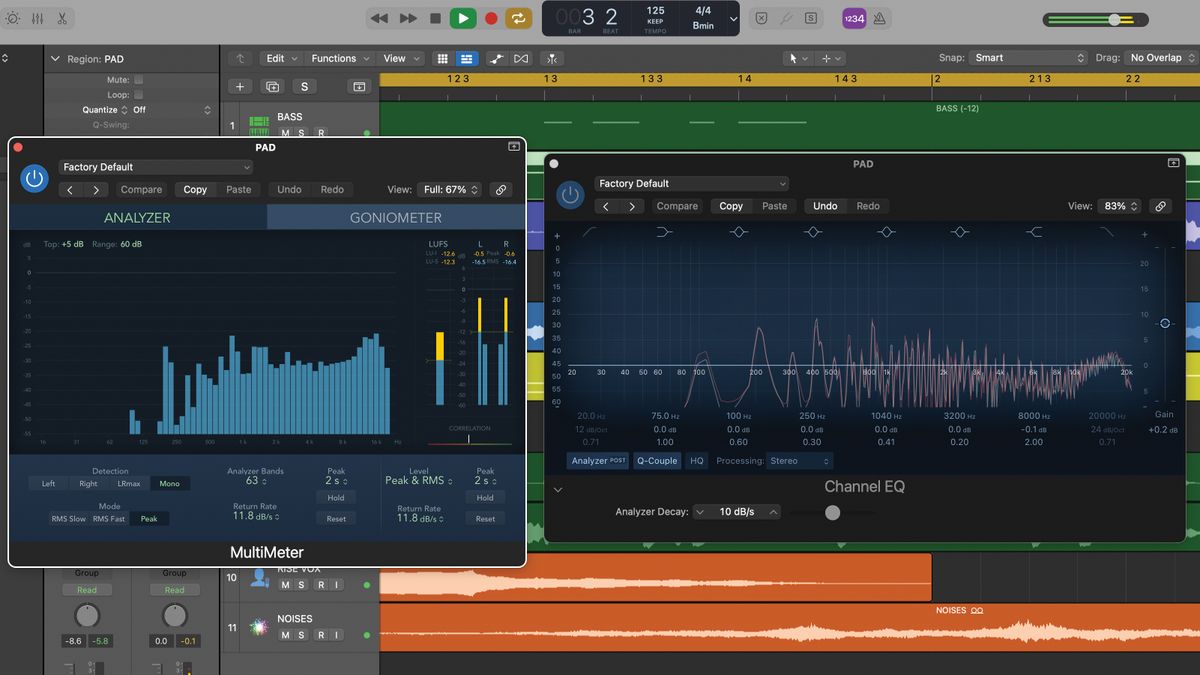Enable HQ mode in Channel EQ
Screen dimensions: 1200x675
point(696,461)
